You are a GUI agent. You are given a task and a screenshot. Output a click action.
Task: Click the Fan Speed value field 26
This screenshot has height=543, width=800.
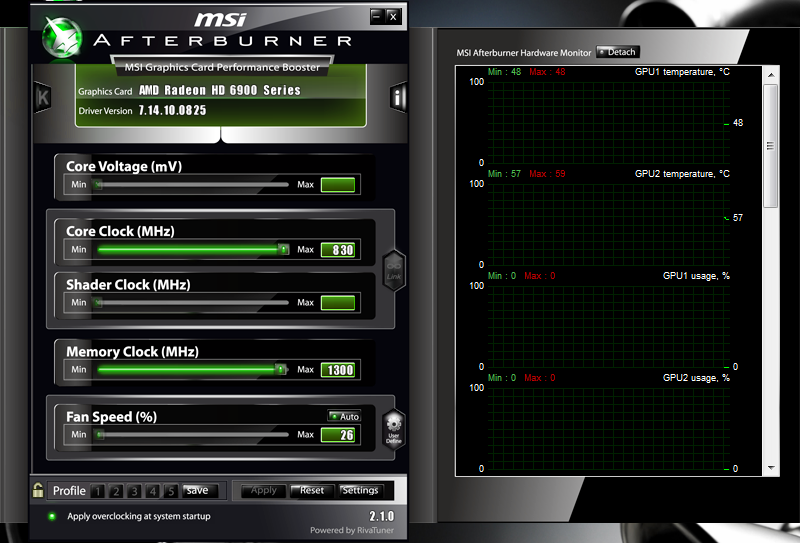coord(338,435)
